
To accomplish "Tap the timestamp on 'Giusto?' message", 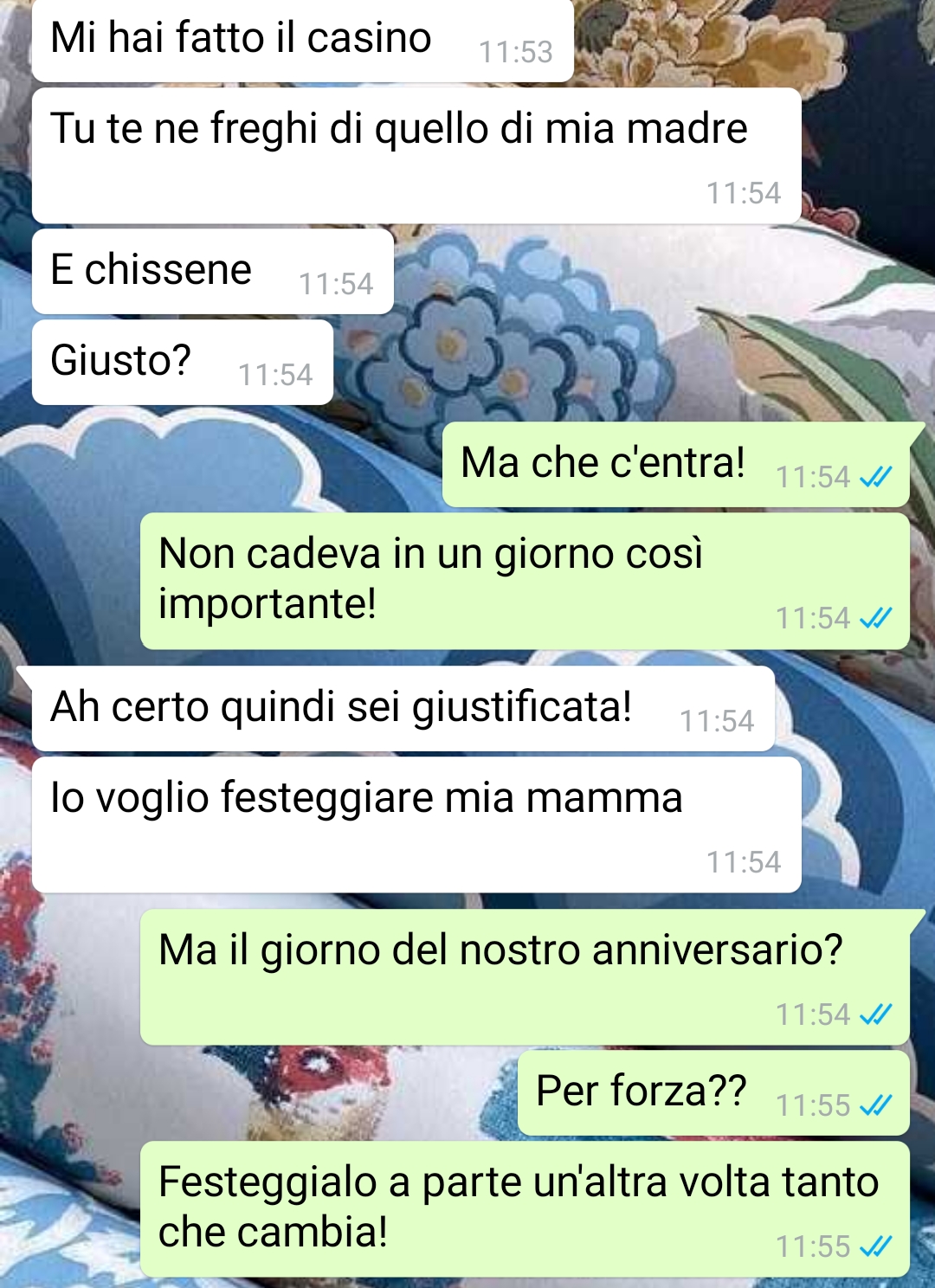I will tap(275, 375).
